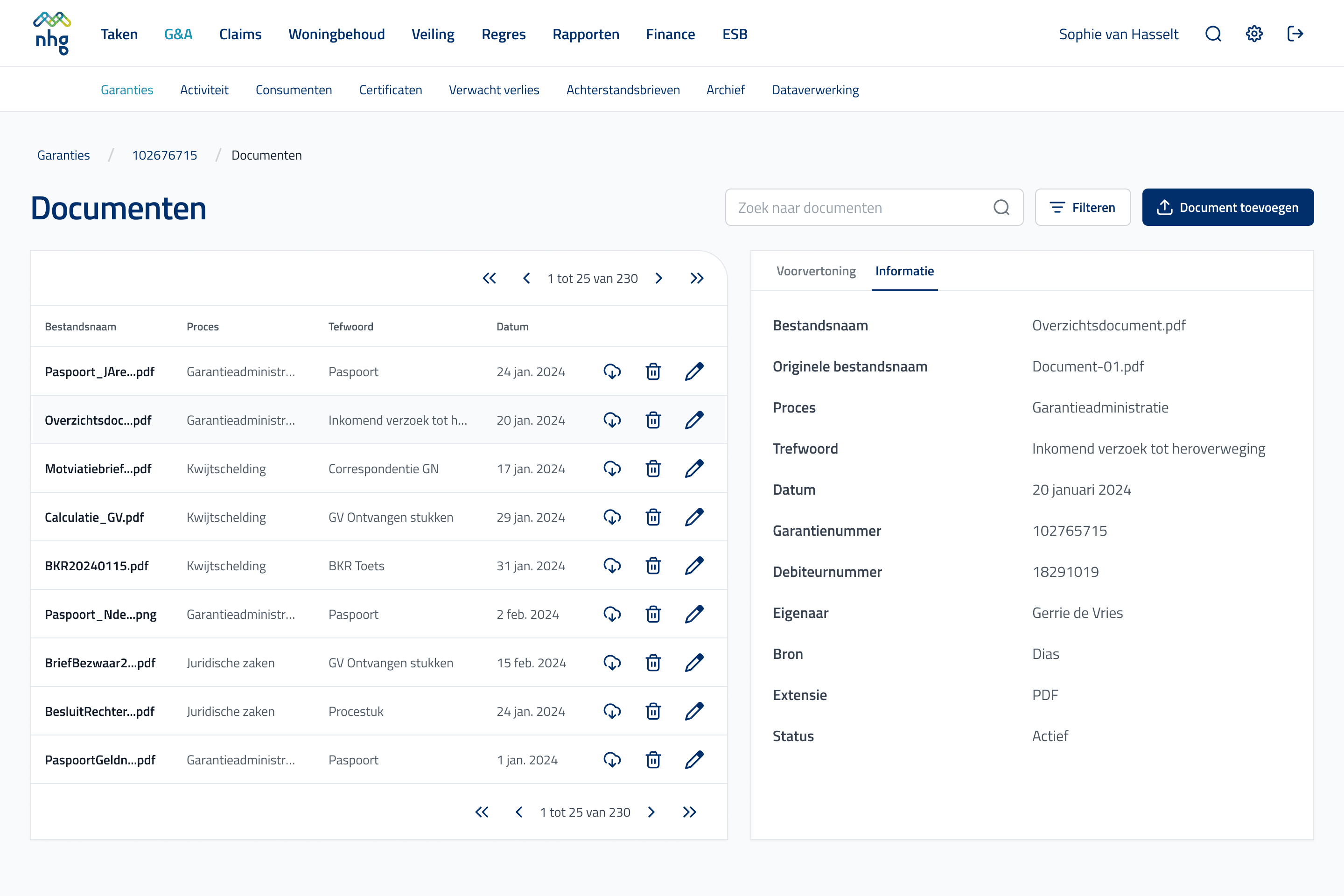Go to Garanties breadcrumb link

(x=63, y=155)
